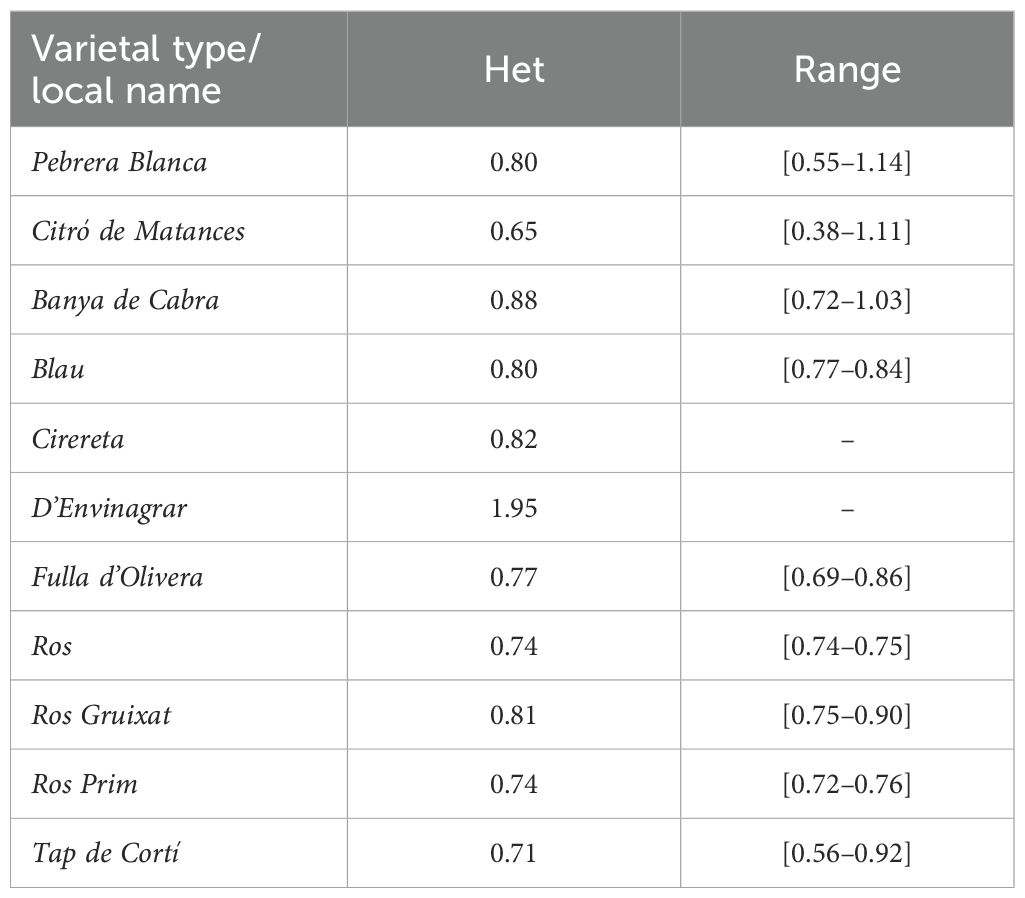Click the Pebrera Blanca row name
The image size is (1025, 898).
click(119, 162)
